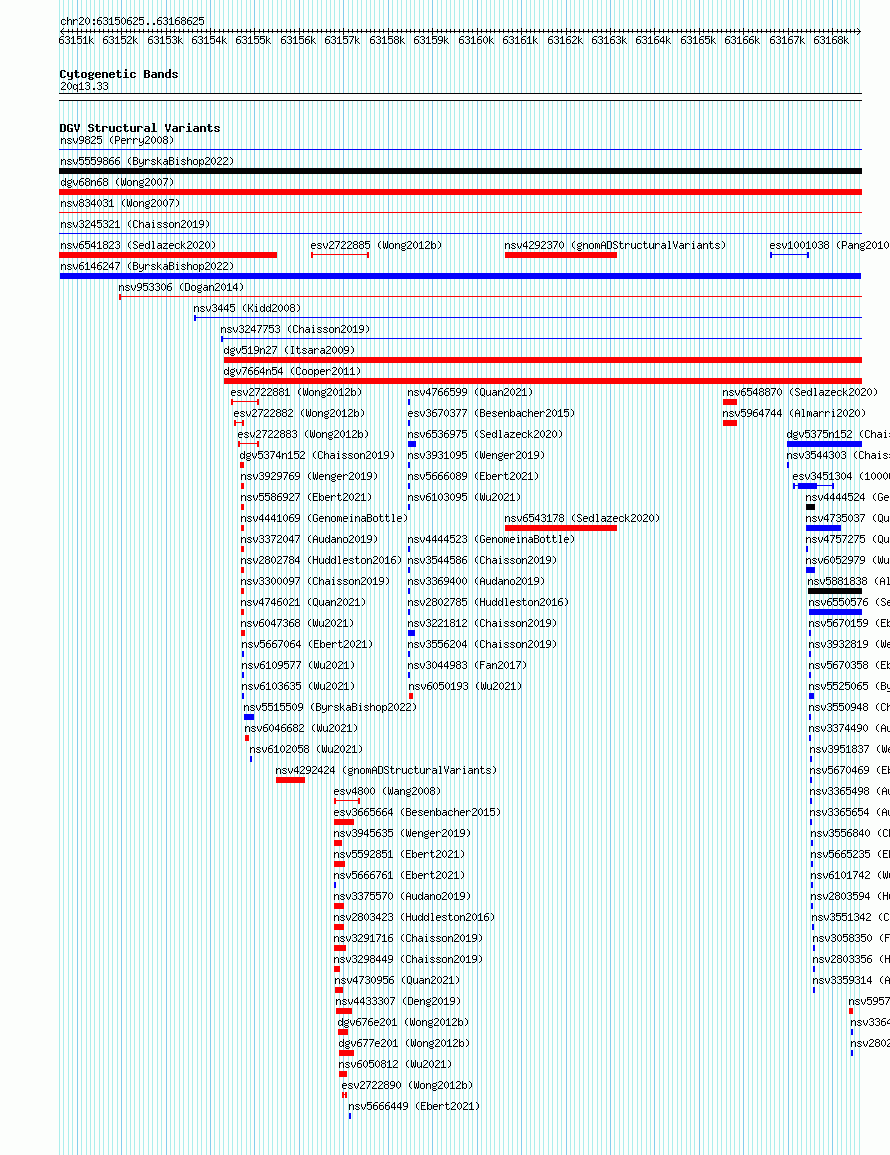Open nsv6050812 (Wu2021) variant
The width and height of the screenshot is (890, 1155).
pyautogui.click(x=396, y=1064)
